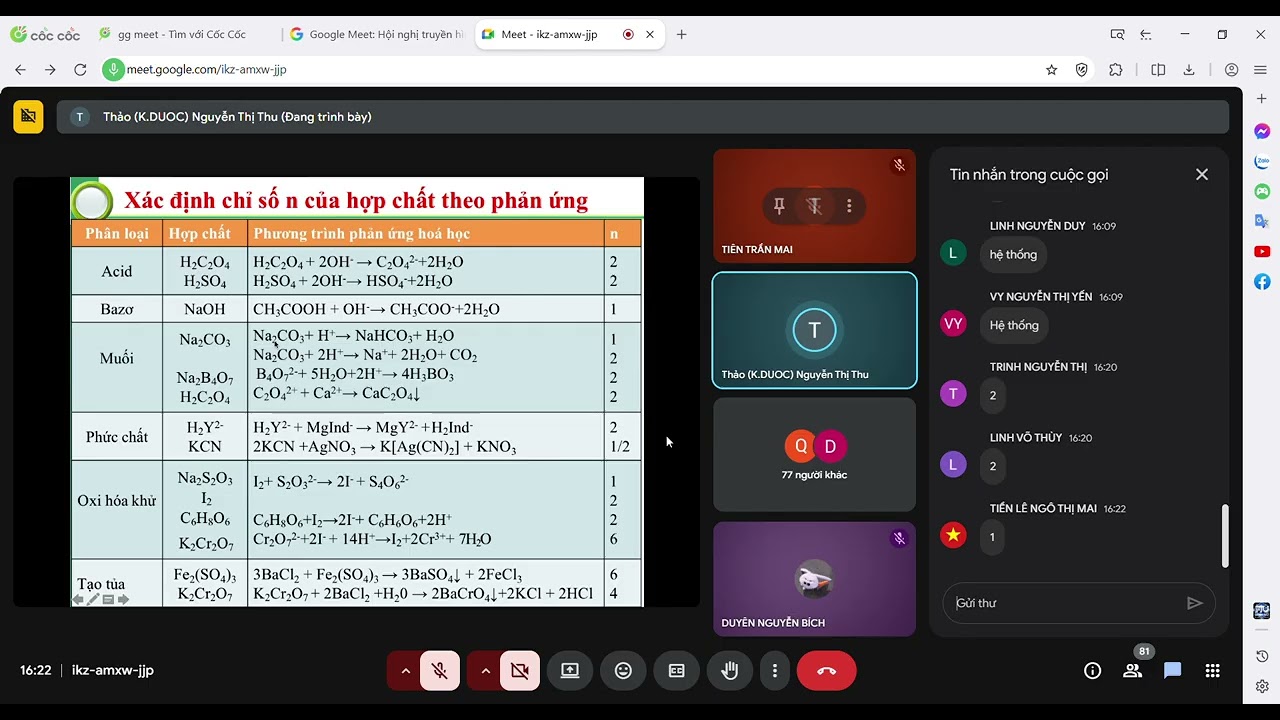
Task: Open browser history sidebar icon
Action: click(x=1262, y=657)
